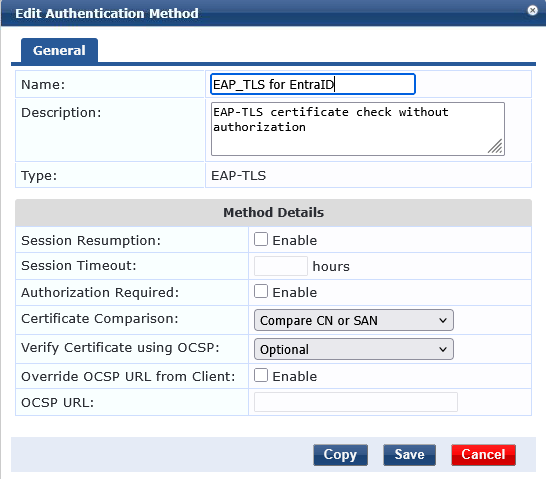Close the Edit Authentication Method dialog
This screenshot has height=479, width=546.
(532, 10)
